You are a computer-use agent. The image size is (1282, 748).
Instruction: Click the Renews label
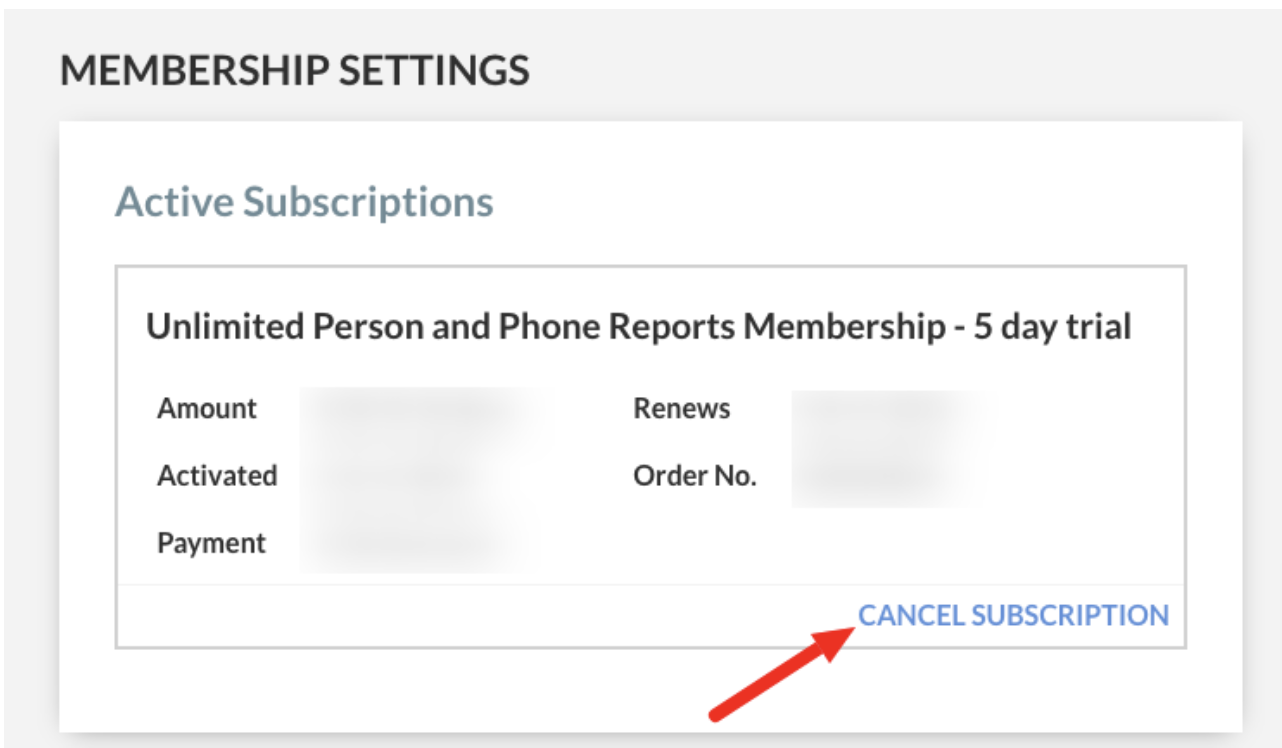[682, 409]
